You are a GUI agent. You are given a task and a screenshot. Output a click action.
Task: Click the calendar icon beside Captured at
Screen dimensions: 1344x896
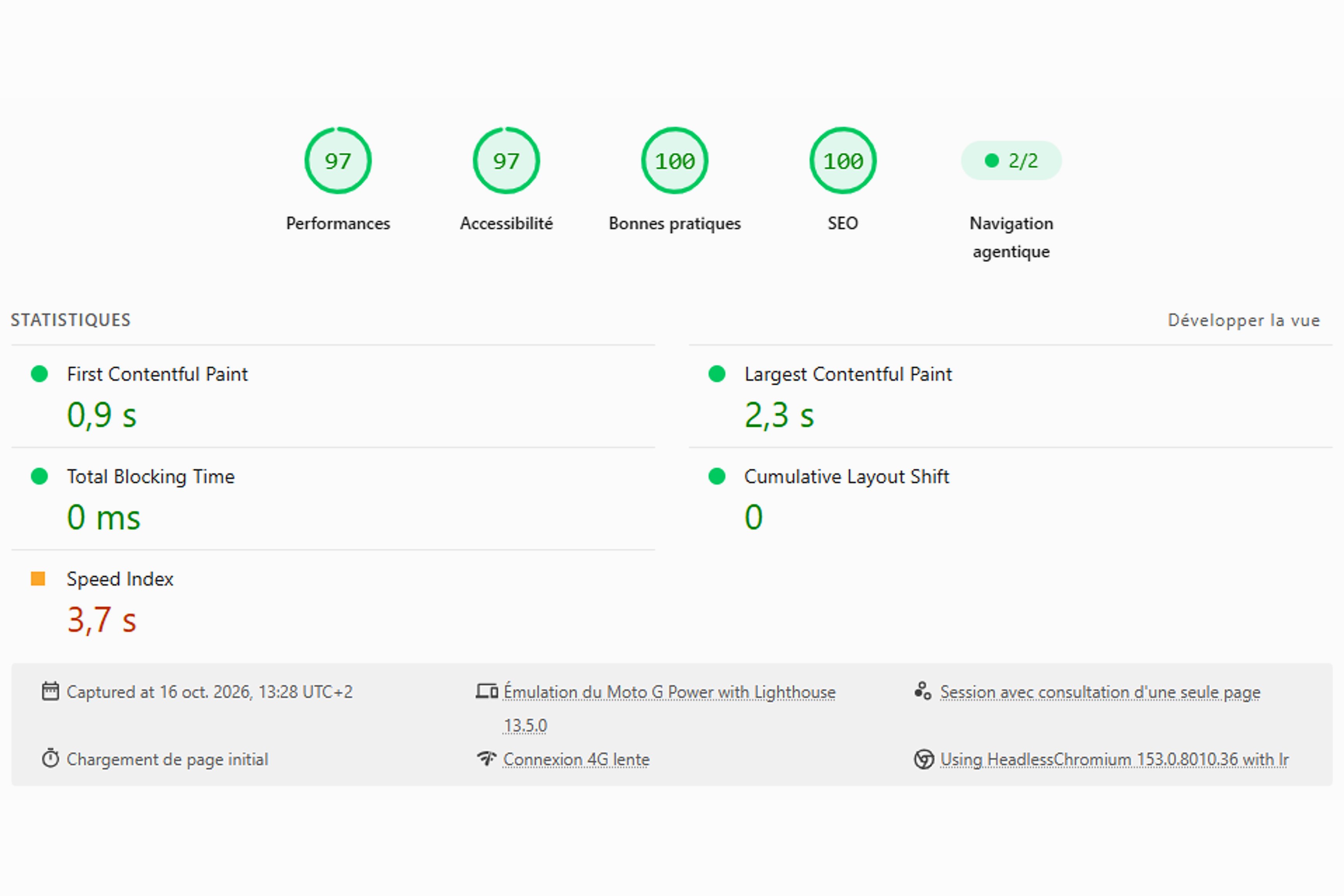[x=50, y=691]
